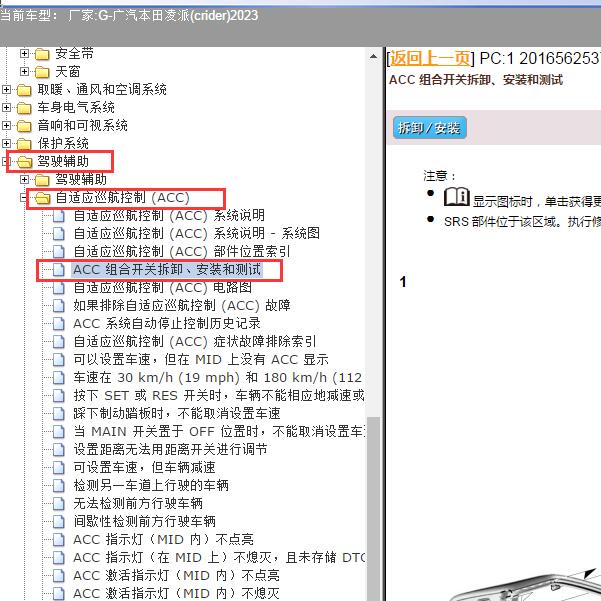Viewport: 601px width, 601px height.
Task: Click the 无法检测前方行驶车辆 text
Action: [138, 504]
